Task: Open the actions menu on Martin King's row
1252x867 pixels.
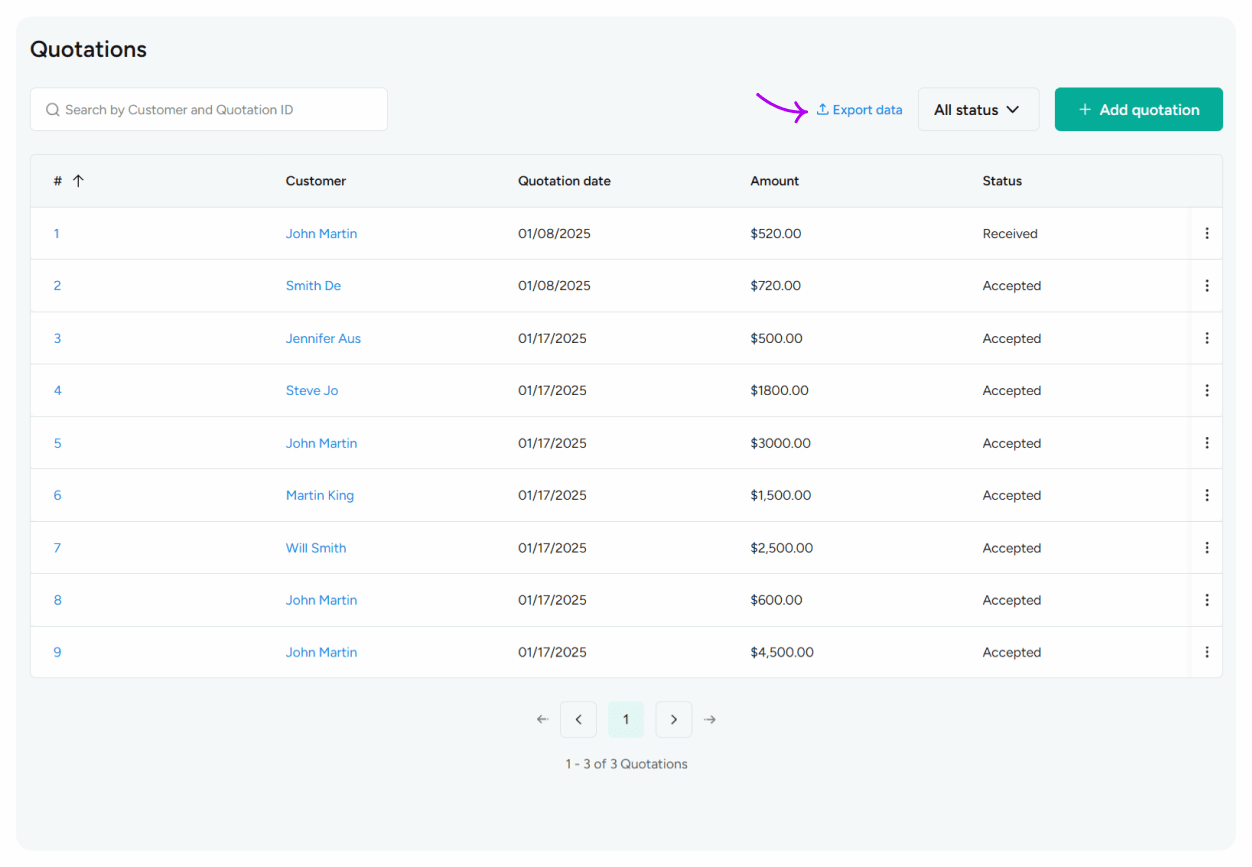Action: pos(1207,495)
